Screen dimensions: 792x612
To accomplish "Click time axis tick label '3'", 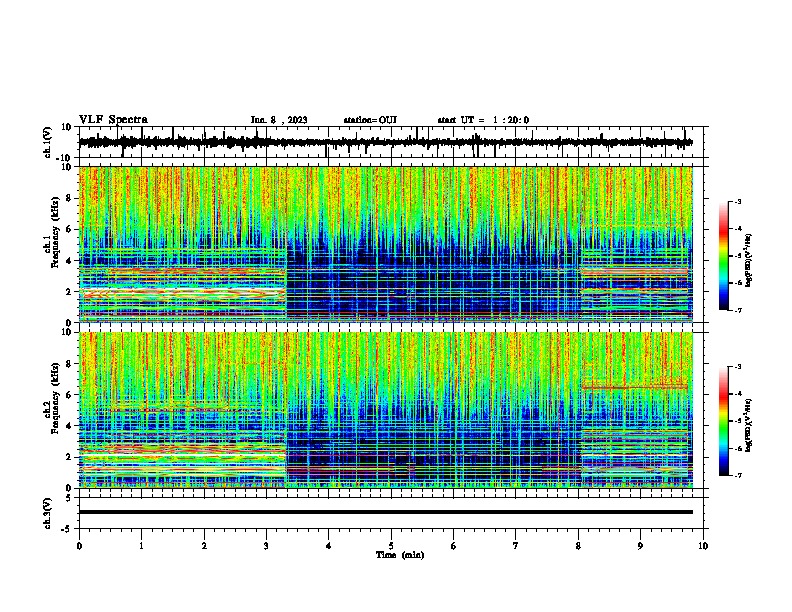I will click(266, 546).
